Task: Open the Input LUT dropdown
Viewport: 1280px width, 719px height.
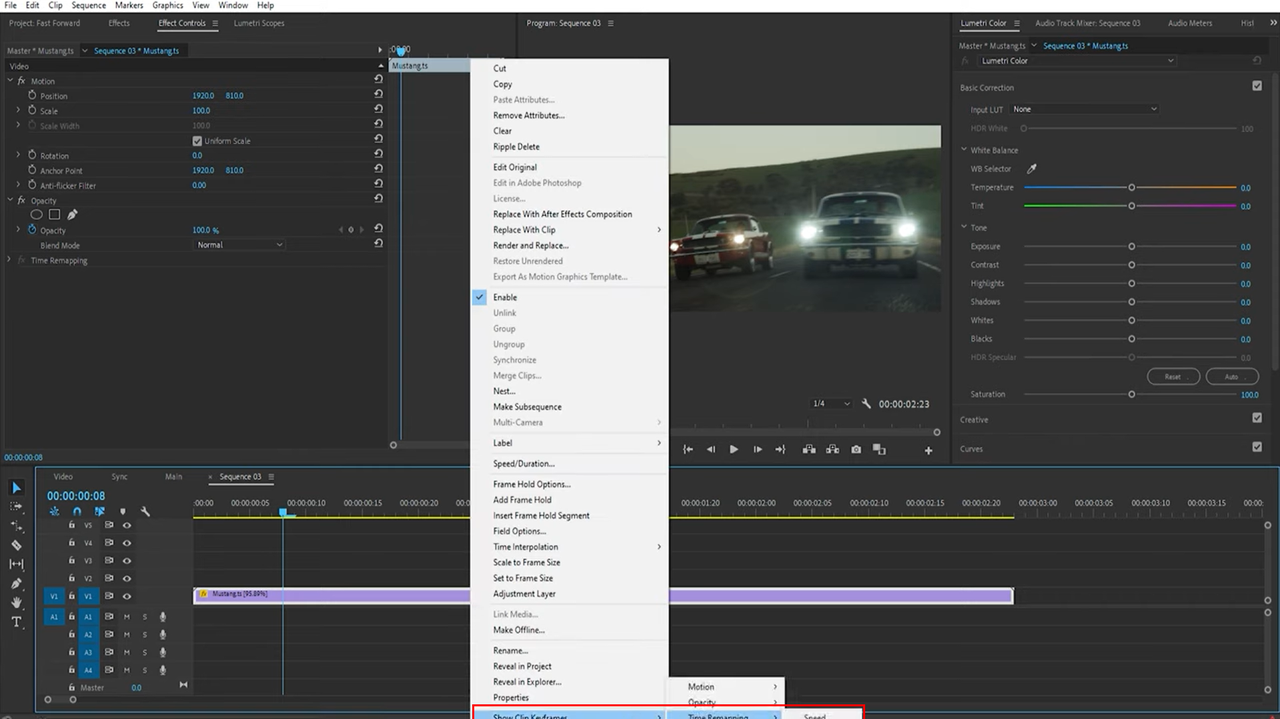Action: [1085, 109]
